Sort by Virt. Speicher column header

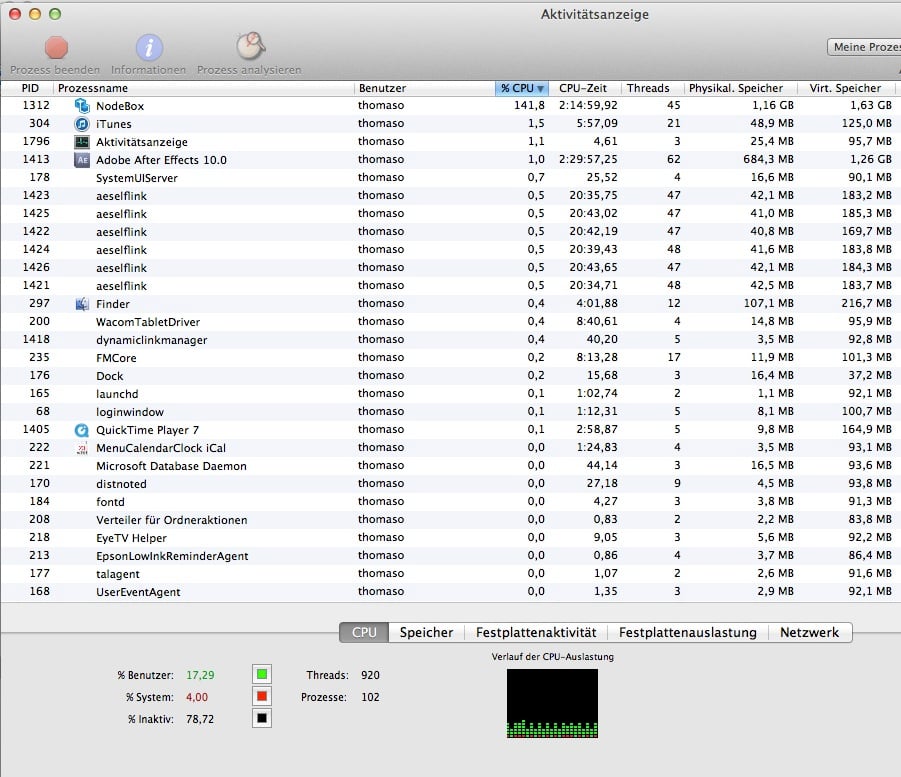(847, 88)
